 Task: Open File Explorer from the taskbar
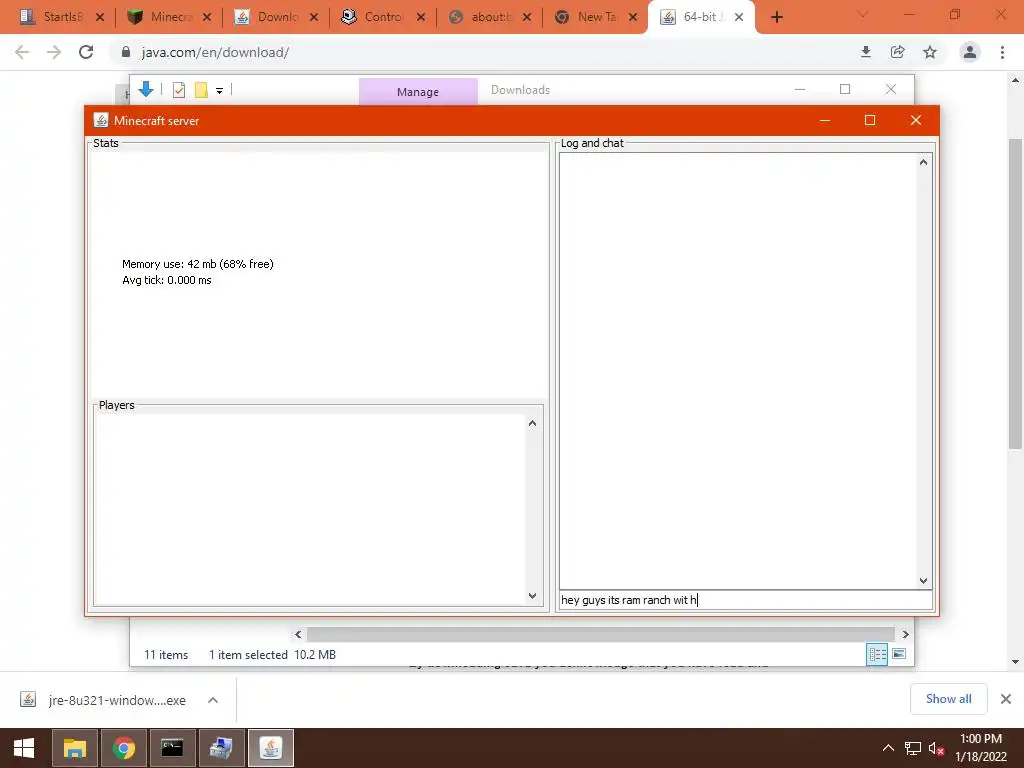(74, 748)
